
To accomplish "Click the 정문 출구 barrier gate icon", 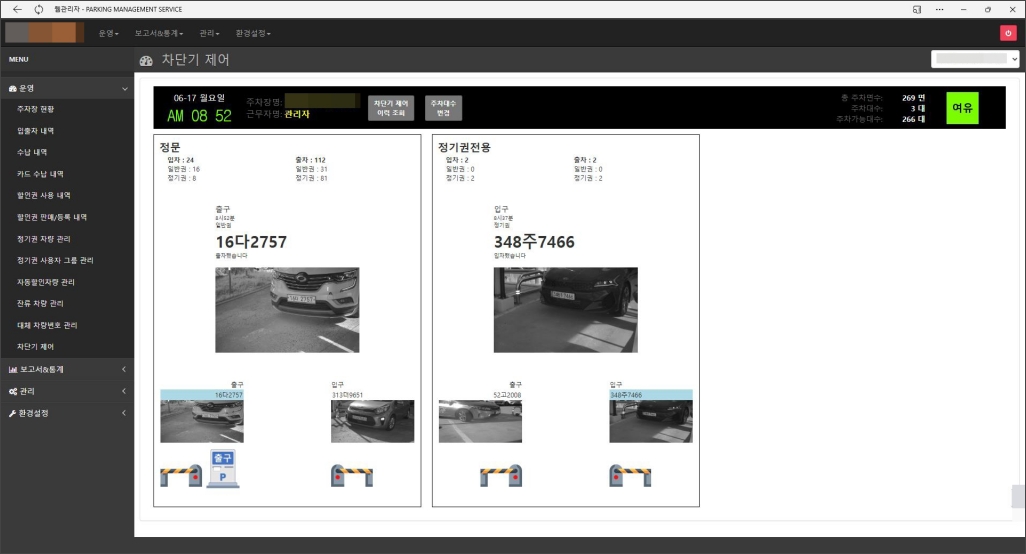I will [x=181, y=476].
